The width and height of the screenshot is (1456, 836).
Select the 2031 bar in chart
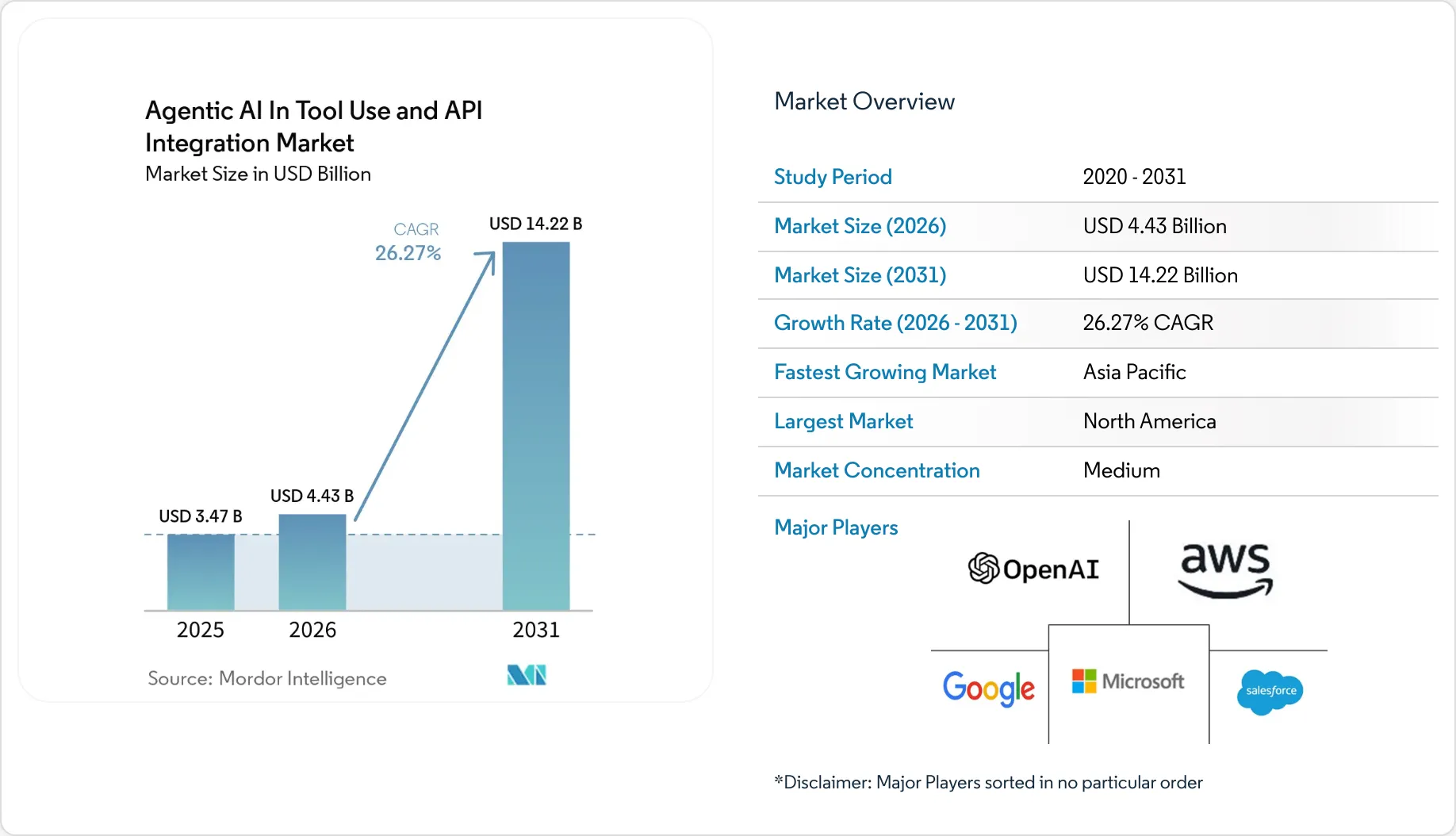click(x=536, y=426)
